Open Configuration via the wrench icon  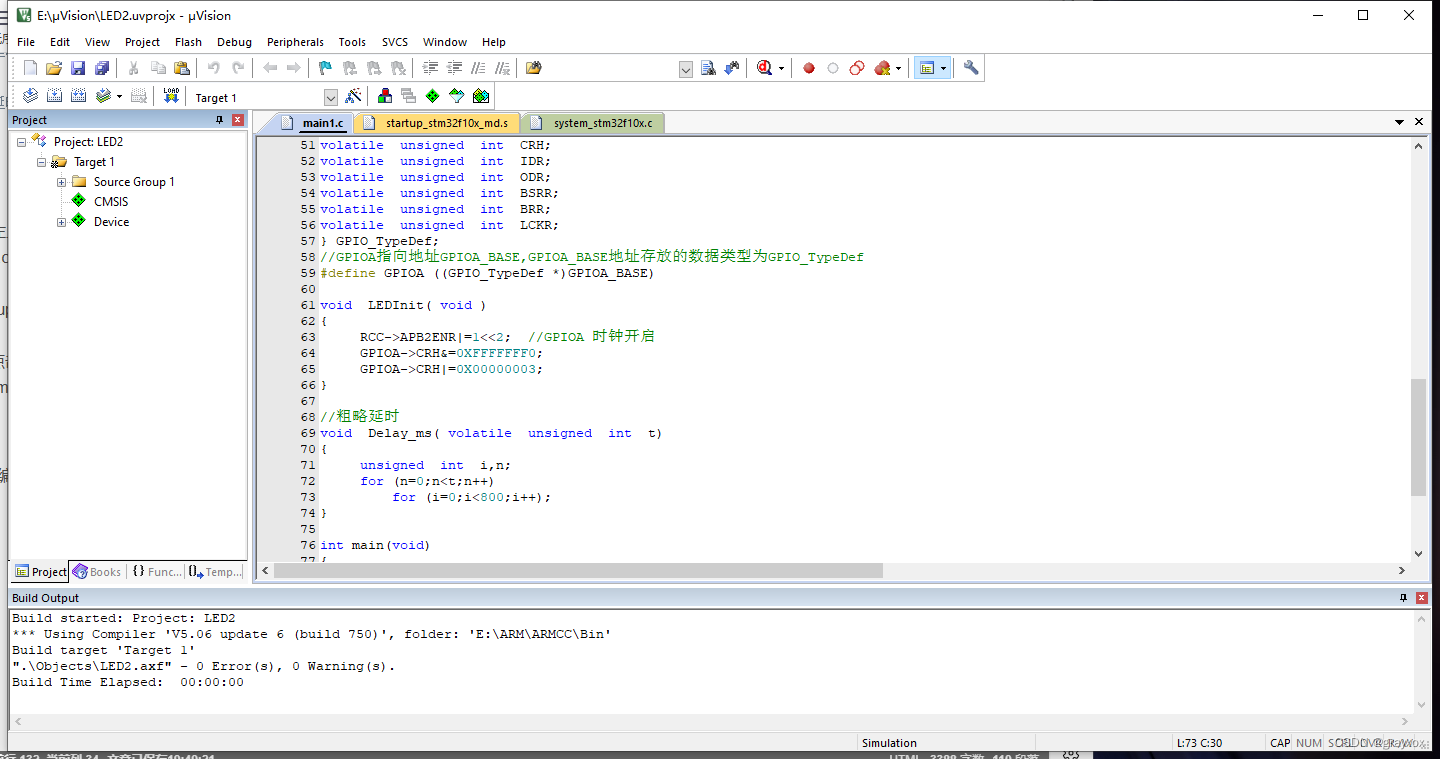tap(971, 68)
